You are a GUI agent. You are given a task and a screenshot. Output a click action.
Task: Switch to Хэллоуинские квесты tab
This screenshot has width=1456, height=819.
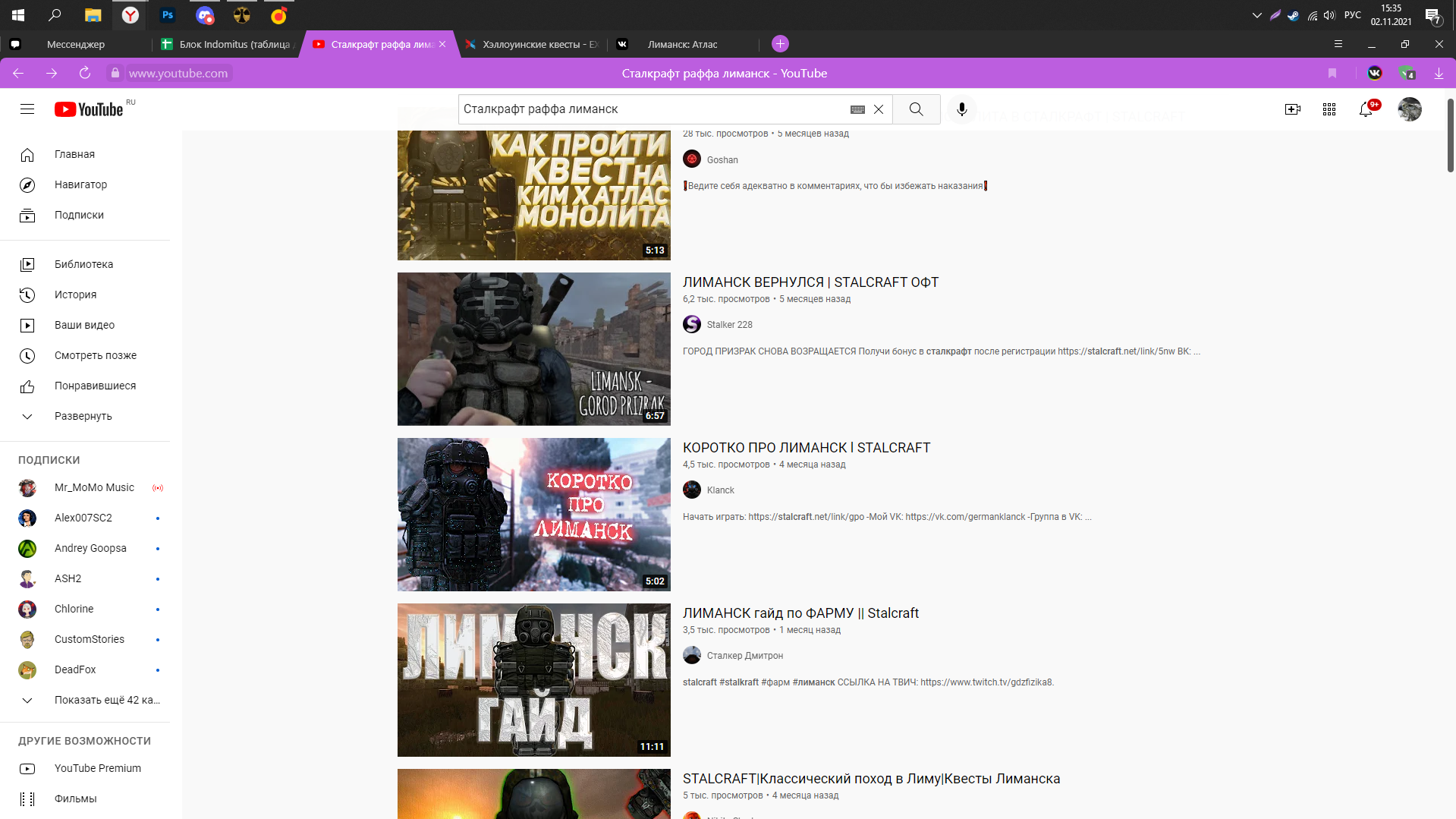531,44
